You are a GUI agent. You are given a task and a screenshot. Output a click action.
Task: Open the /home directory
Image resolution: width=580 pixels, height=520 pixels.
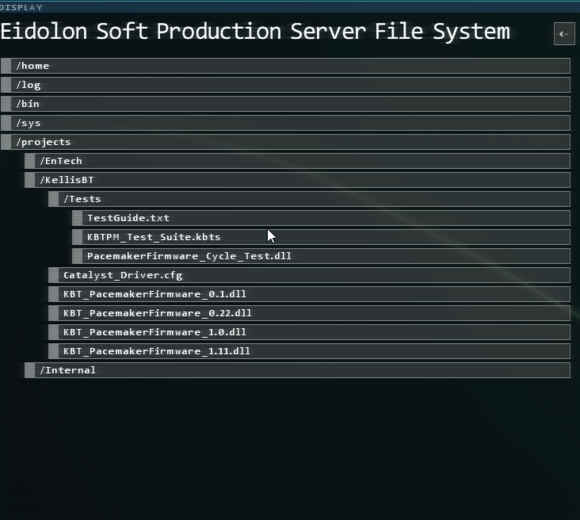(286, 66)
